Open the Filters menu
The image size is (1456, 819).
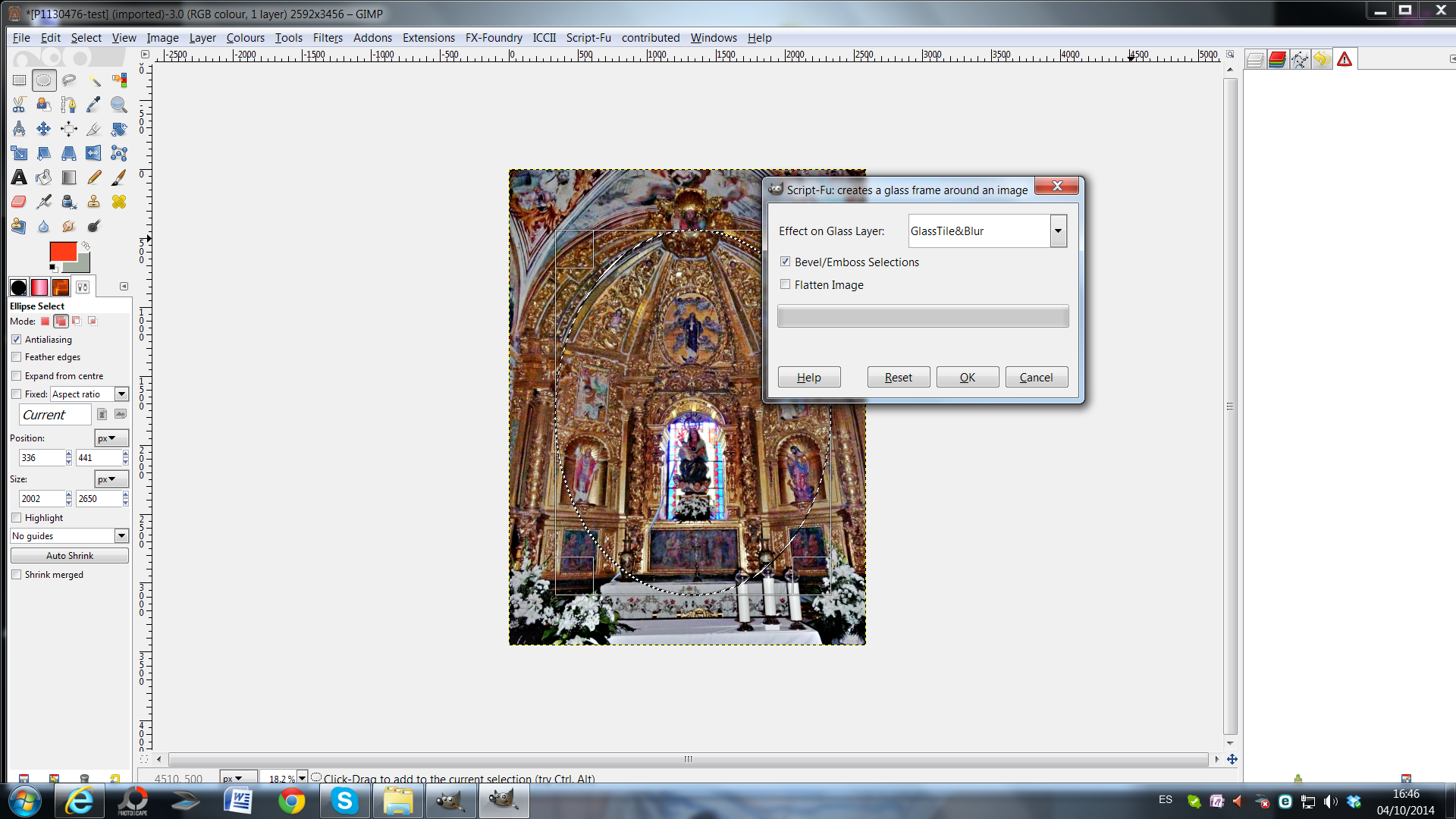pyautogui.click(x=328, y=38)
